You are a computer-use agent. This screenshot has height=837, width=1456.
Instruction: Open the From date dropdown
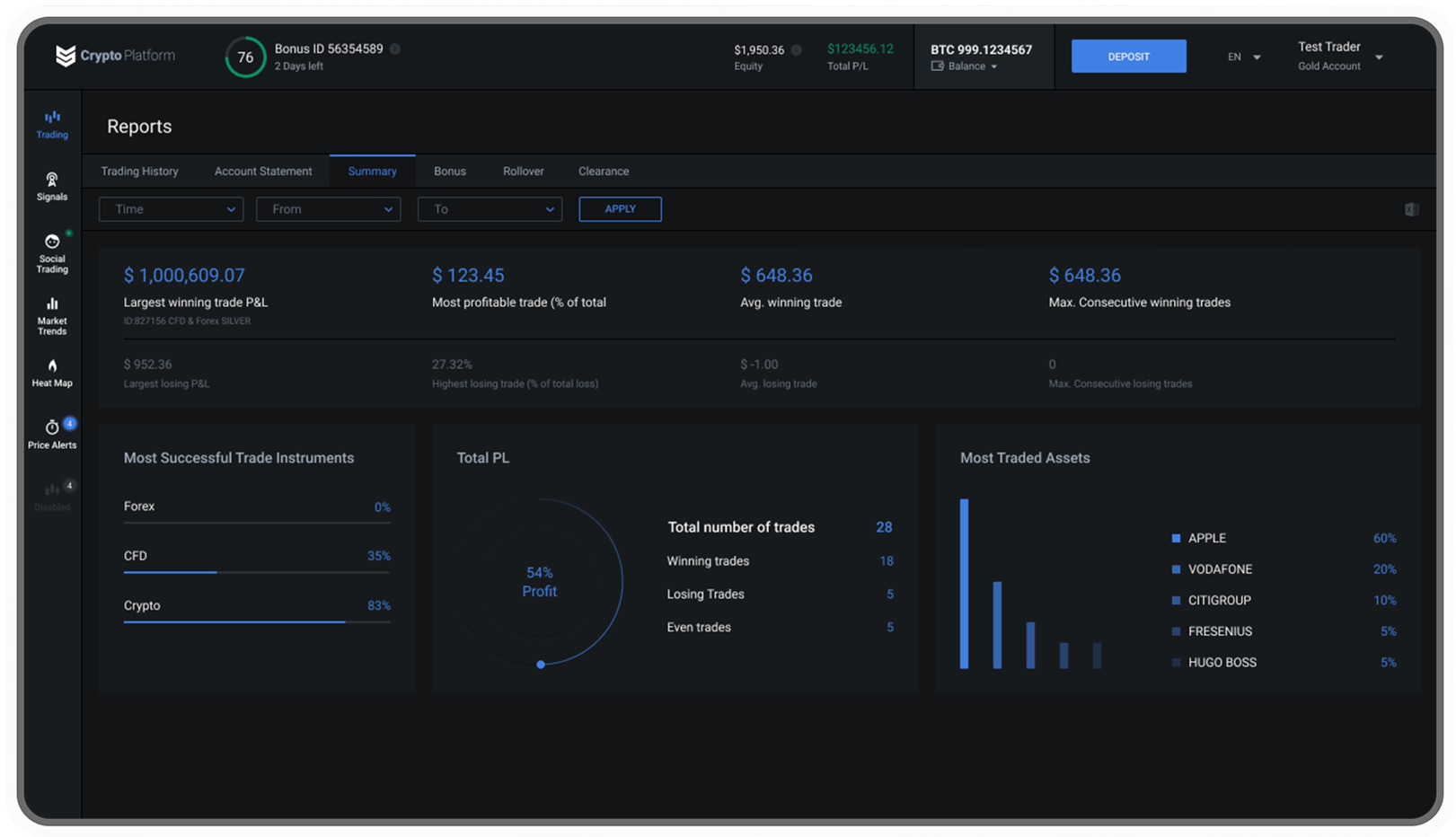pyautogui.click(x=328, y=209)
